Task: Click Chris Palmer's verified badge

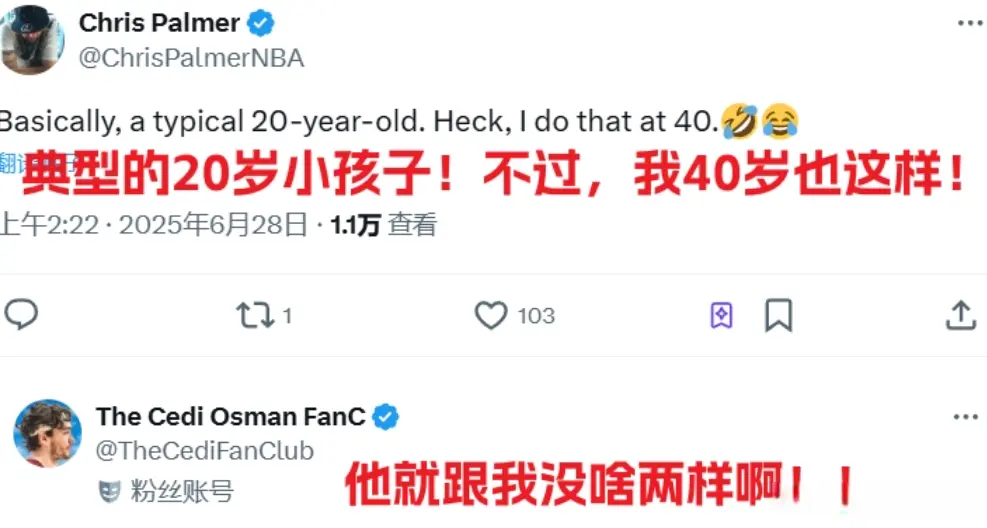Action: 262,23
